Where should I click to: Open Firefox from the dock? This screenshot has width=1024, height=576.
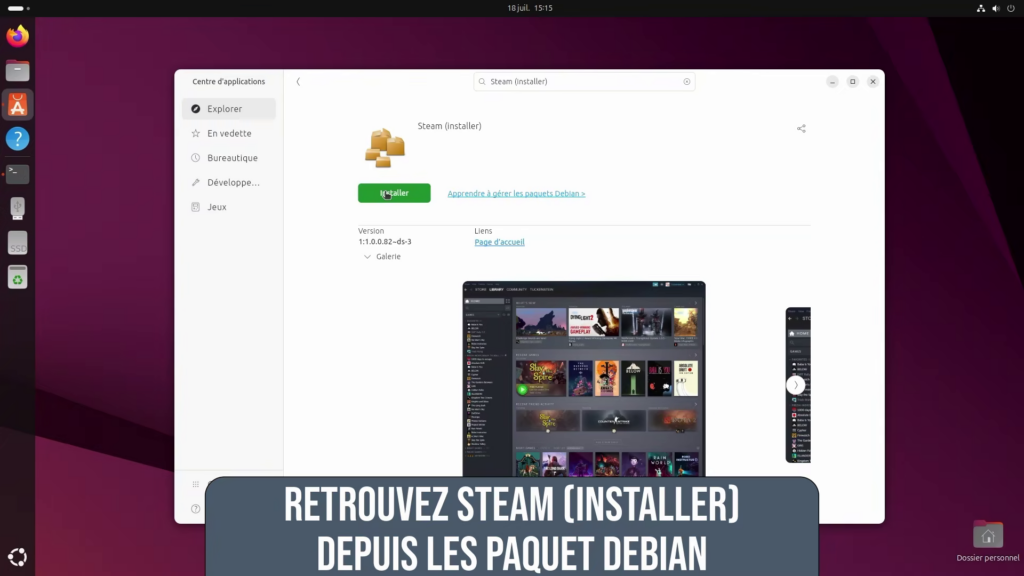[18, 37]
